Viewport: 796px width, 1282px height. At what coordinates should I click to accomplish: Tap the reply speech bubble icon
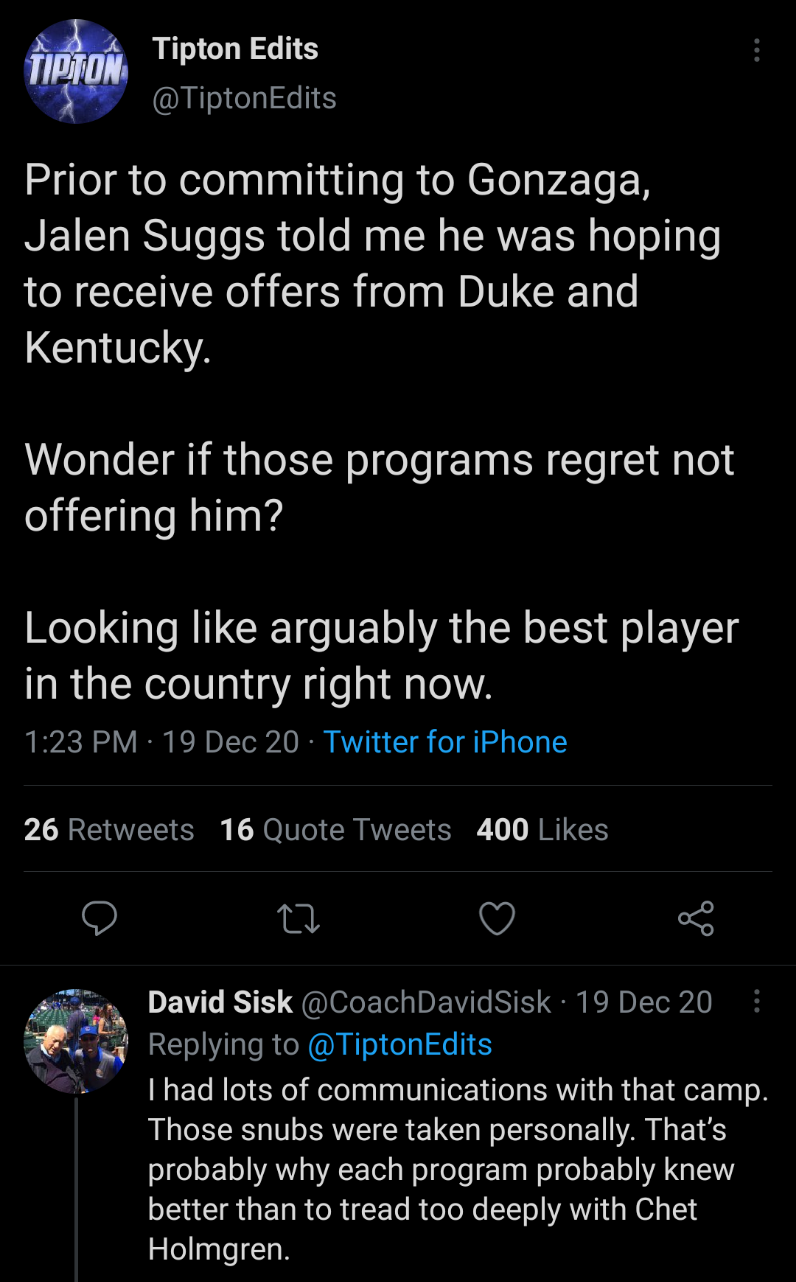coord(100,918)
